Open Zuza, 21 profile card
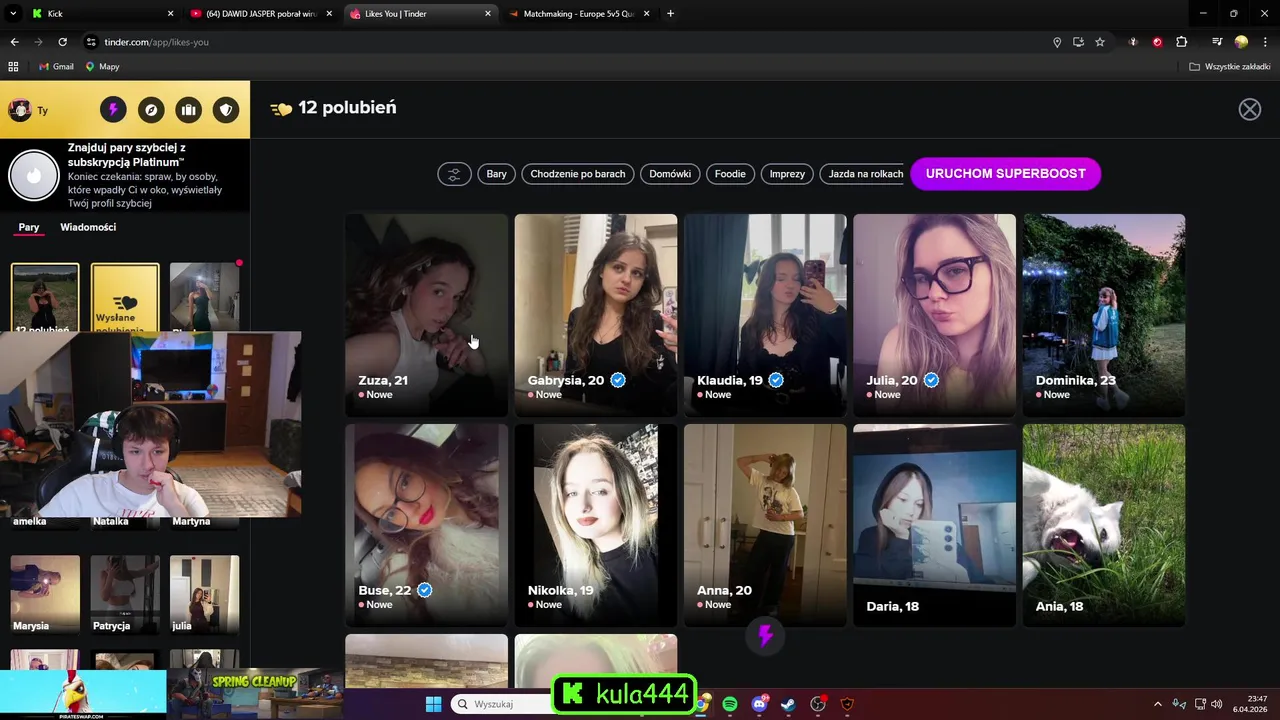 click(x=427, y=315)
